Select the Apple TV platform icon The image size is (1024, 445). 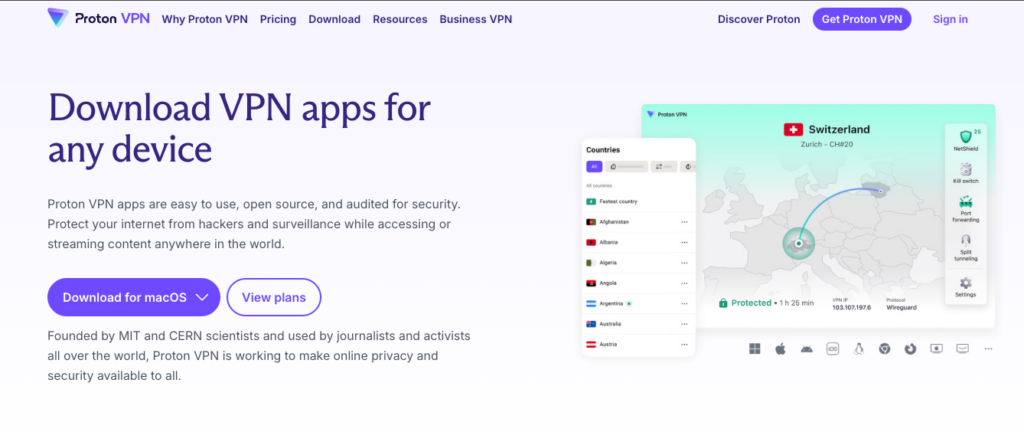pyautogui.click(x=936, y=349)
